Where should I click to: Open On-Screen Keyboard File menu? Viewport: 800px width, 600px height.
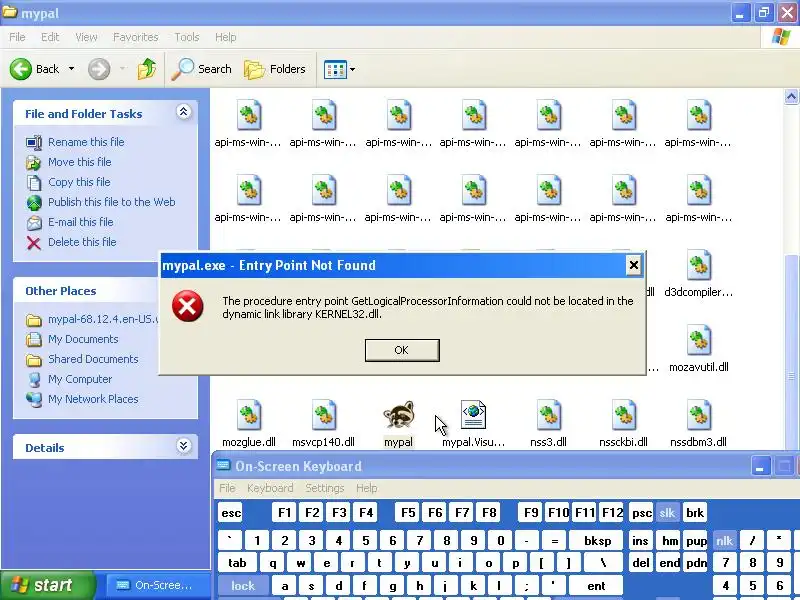tap(227, 488)
